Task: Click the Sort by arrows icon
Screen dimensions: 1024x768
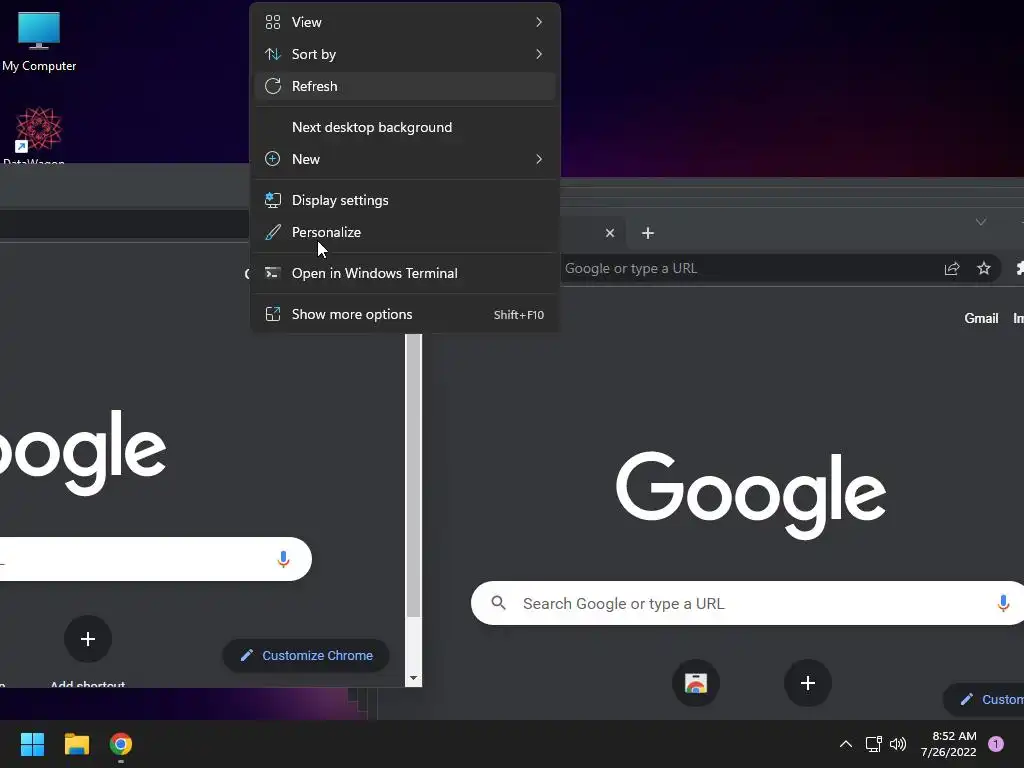Action: [x=273, y=54]
